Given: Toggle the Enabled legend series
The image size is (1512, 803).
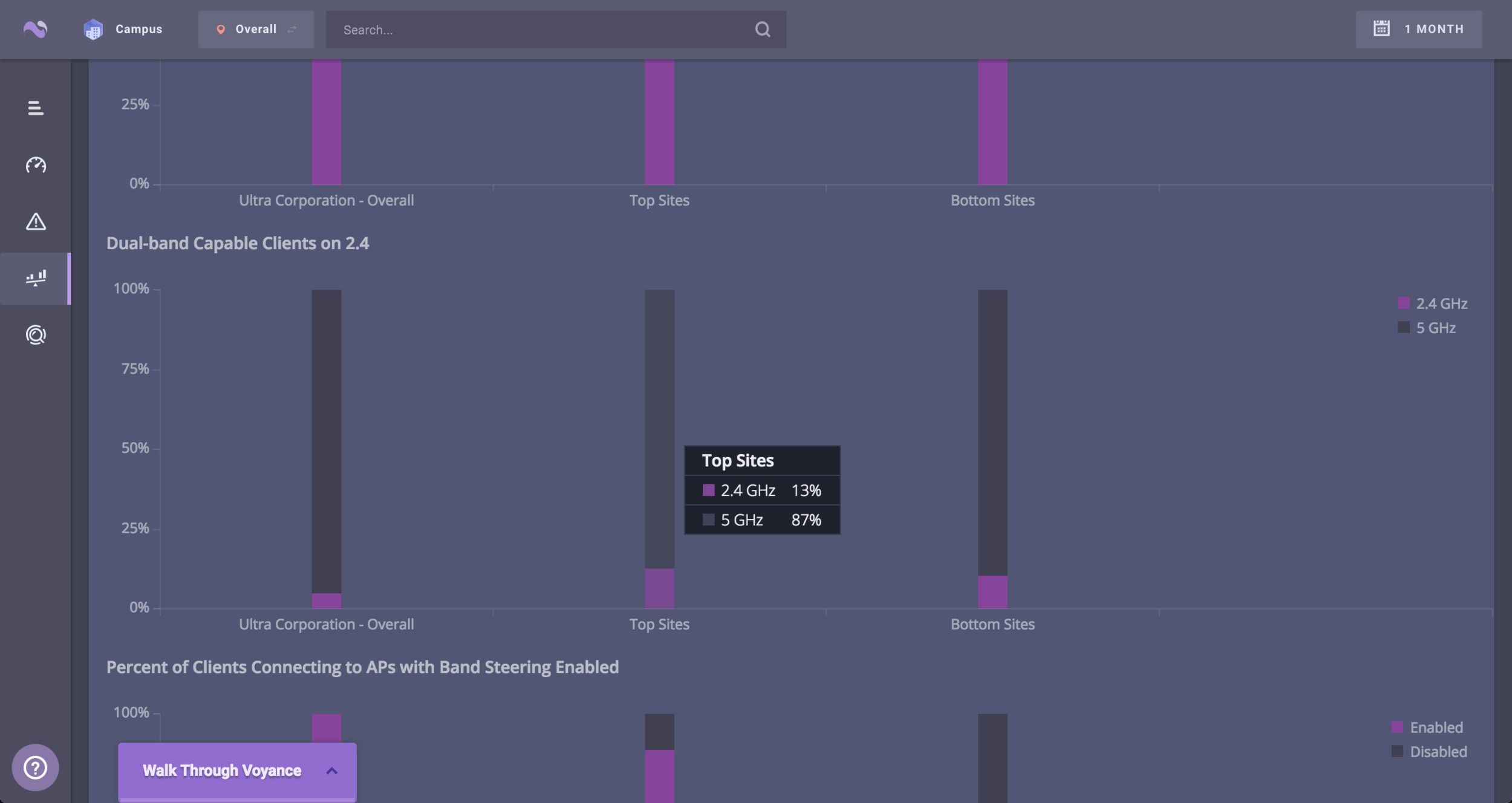Looking at the screenshot, I should pos(1428,727).
